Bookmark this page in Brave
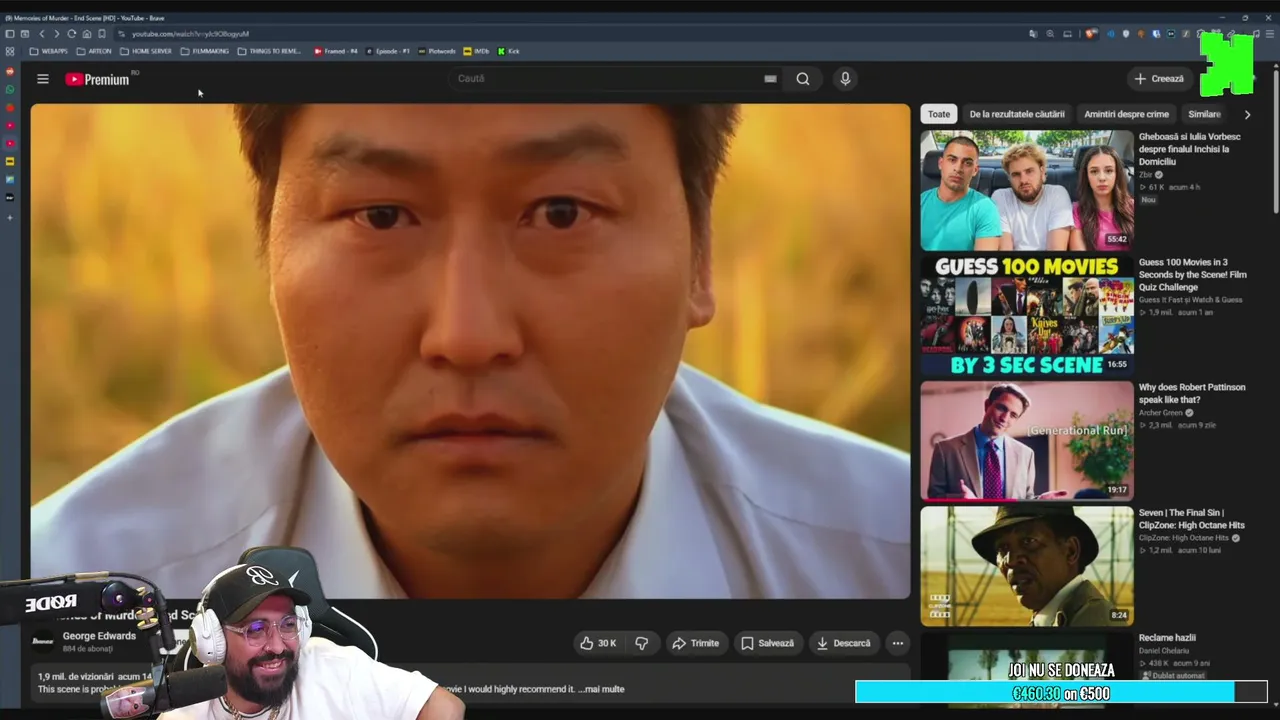This screenshot has height=720, width=1280. click(x=101, y=34)
